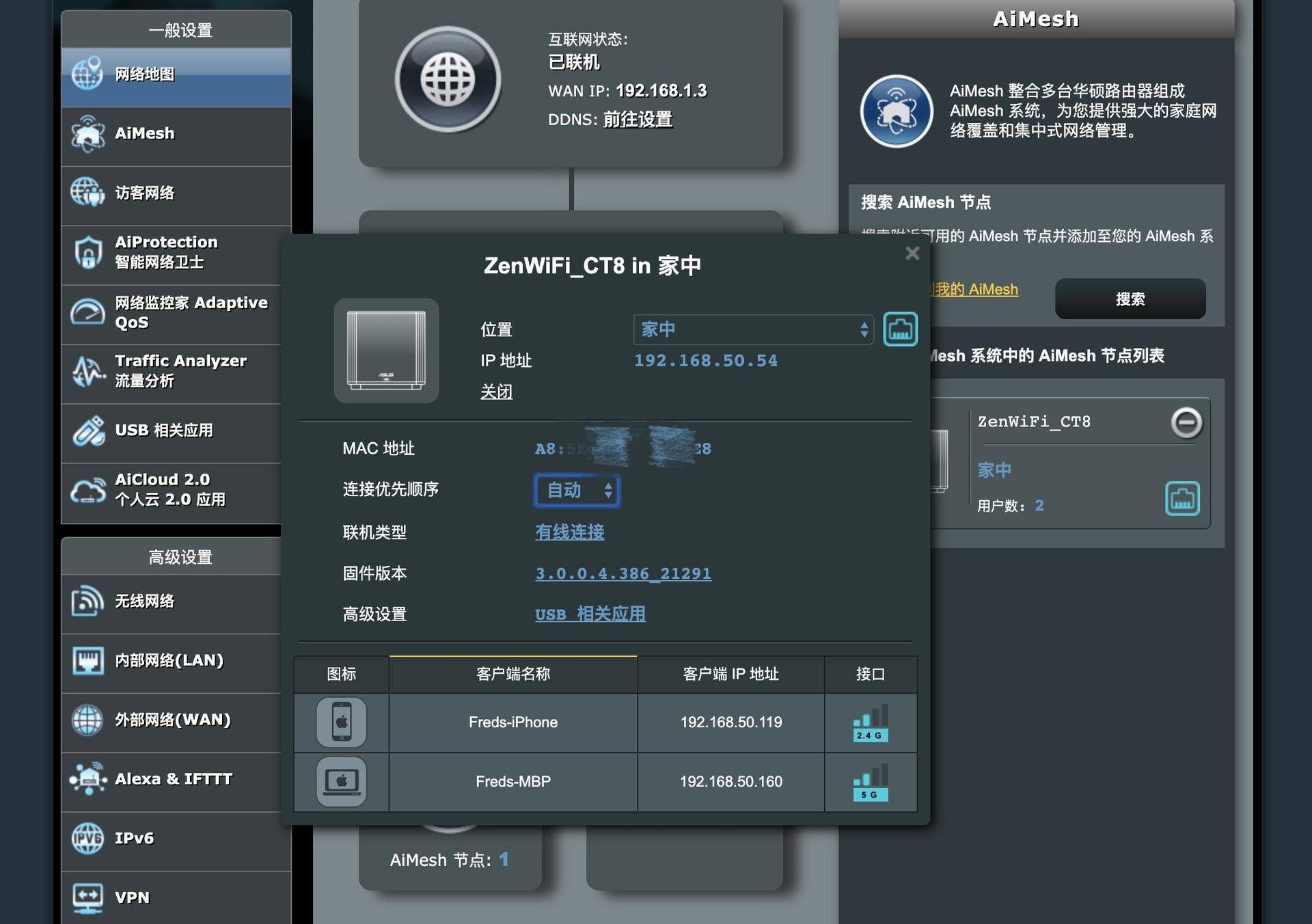Sort by 客户端名称 column header
This screenshot has height=924, width=1312.
click(513, 675)
